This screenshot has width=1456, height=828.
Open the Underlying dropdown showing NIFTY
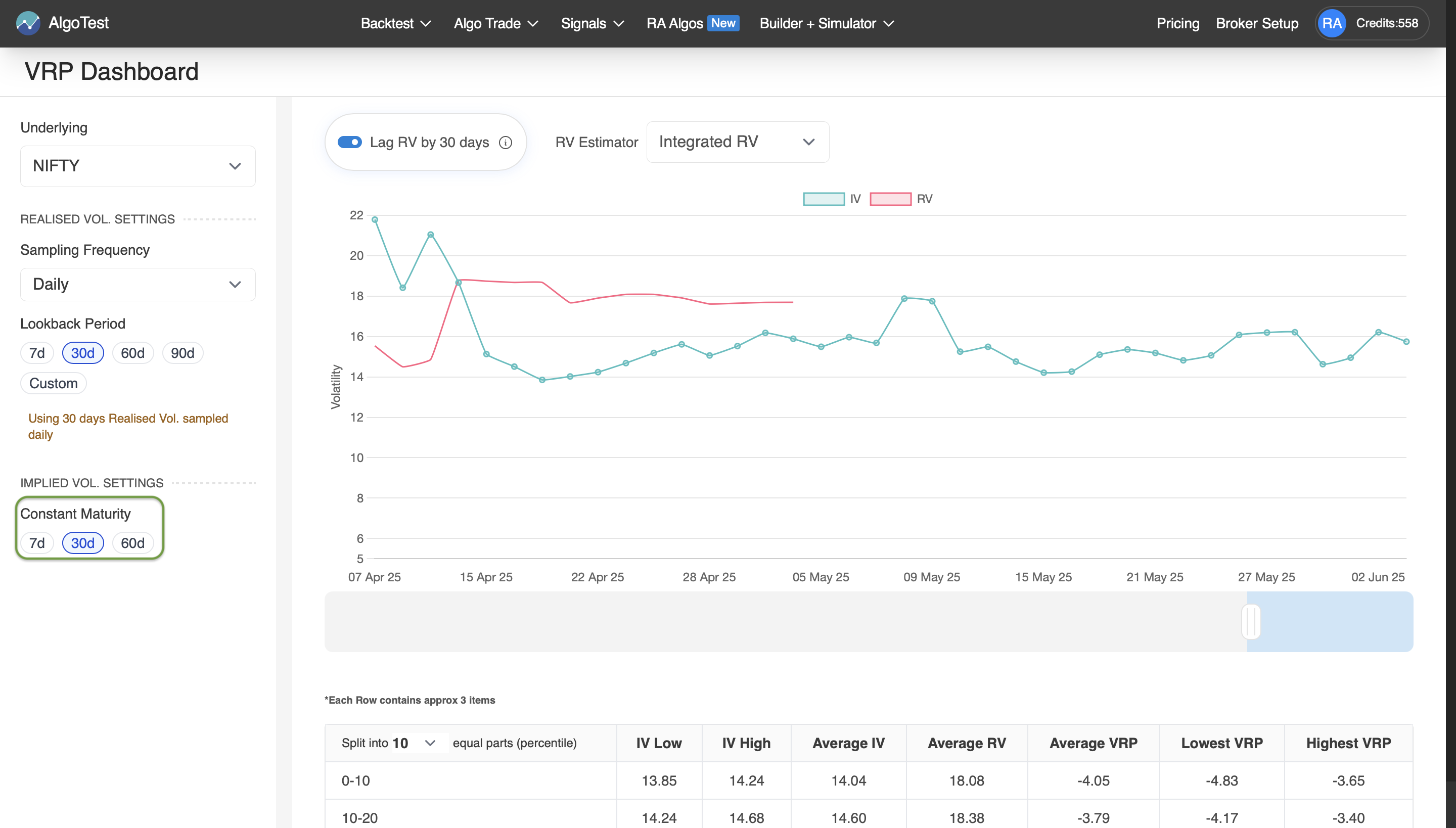(137, 165)
